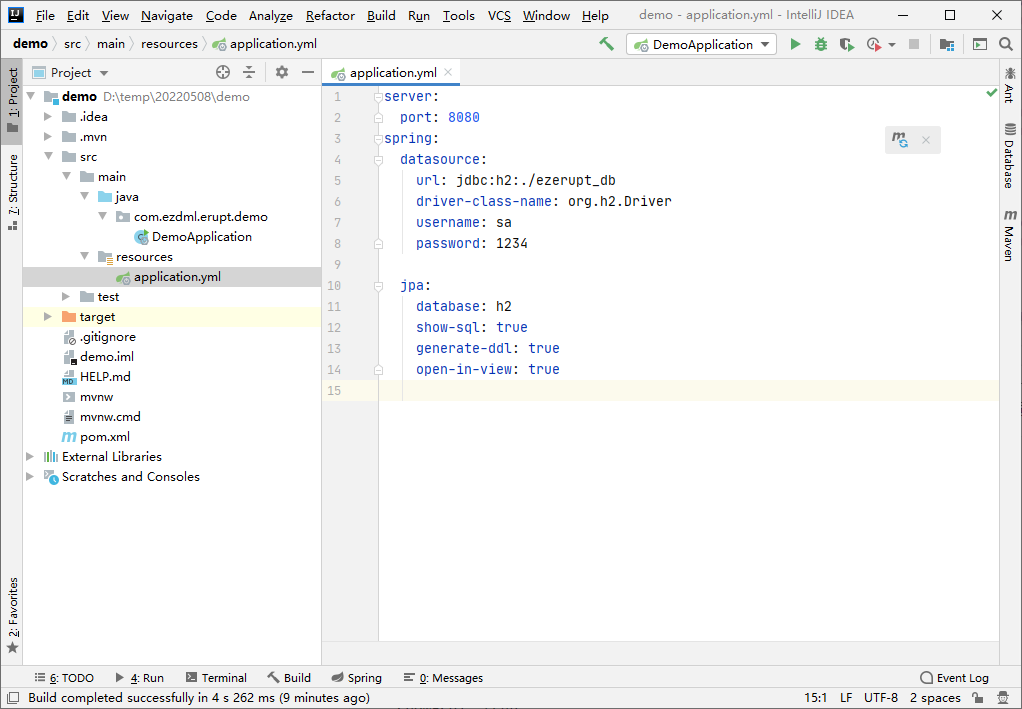Hide the Project tool window

click(x=308, y=72)
